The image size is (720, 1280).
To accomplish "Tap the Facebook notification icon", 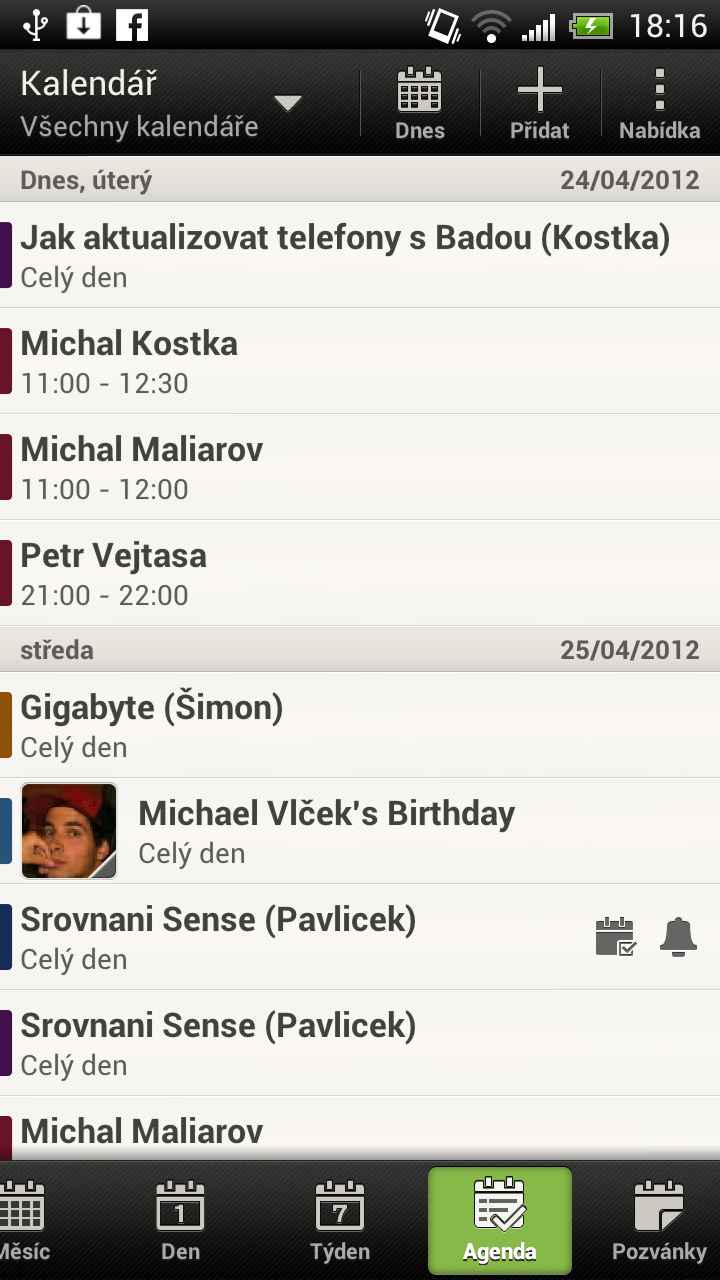I will pyautogui.click(x=132, y=25).
